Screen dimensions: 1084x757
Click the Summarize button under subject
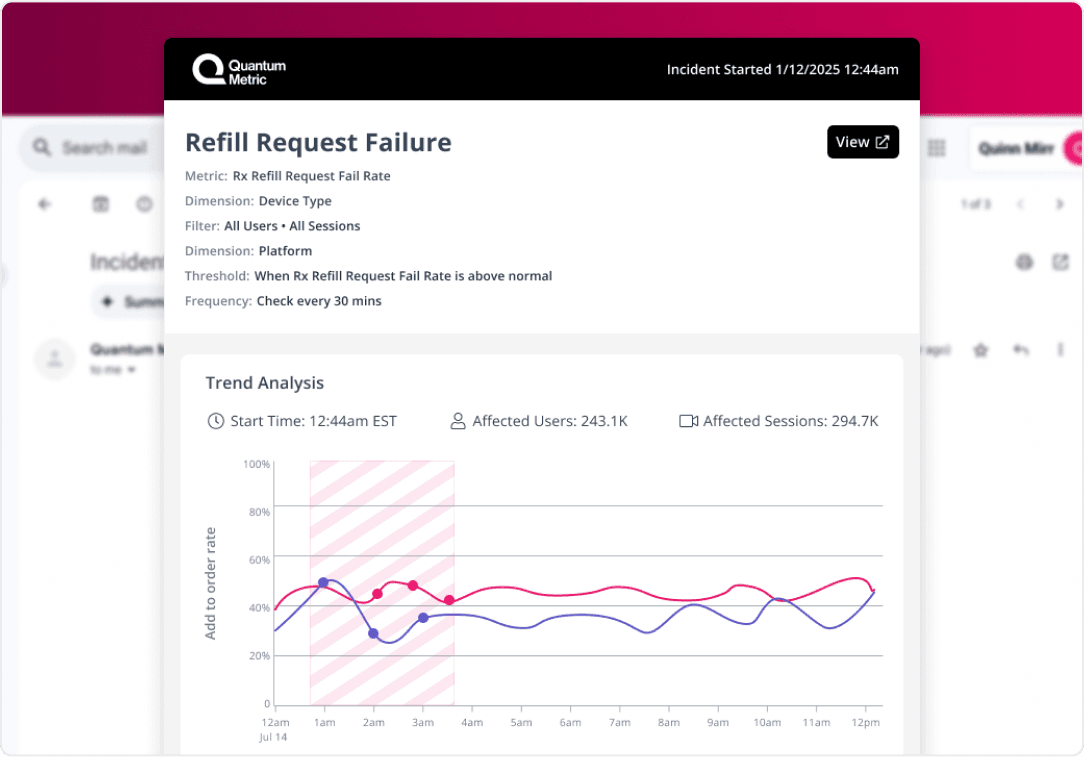[x=128, y=302]
